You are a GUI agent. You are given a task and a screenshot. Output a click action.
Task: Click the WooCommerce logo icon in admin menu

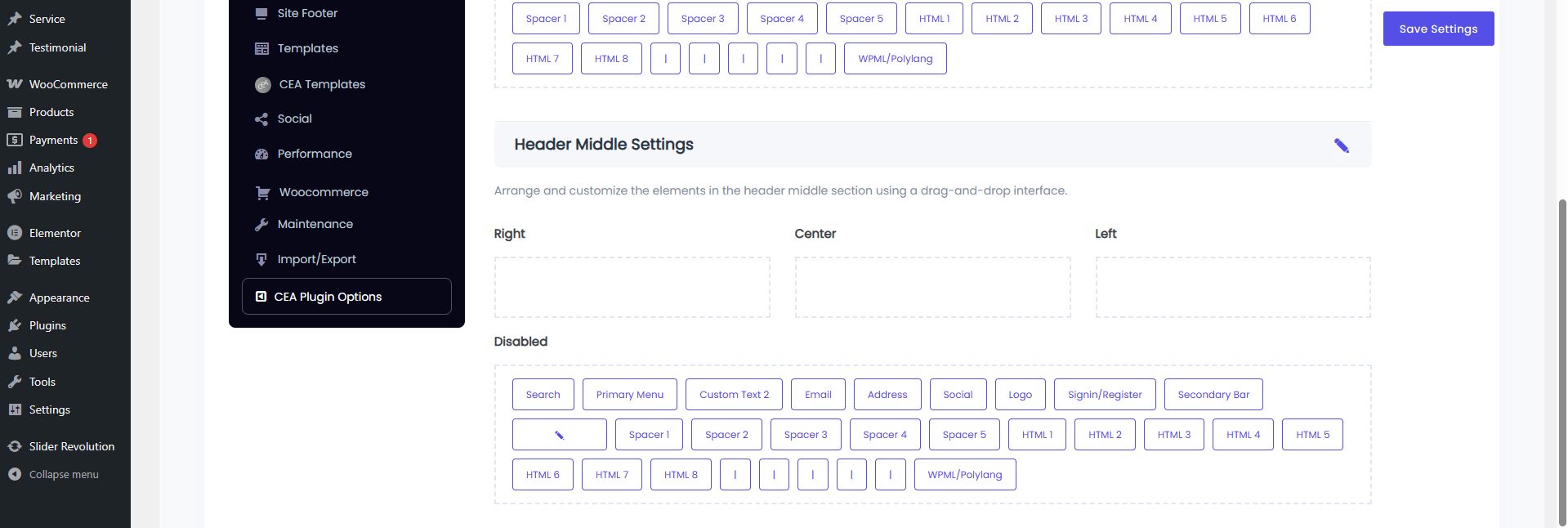(x=15, y=84)
